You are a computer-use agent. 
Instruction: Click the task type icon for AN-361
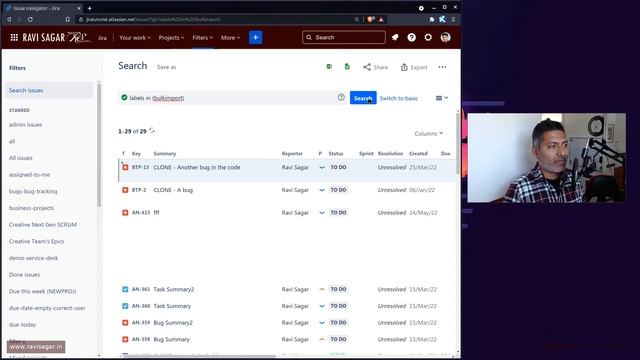pos(125,289)
